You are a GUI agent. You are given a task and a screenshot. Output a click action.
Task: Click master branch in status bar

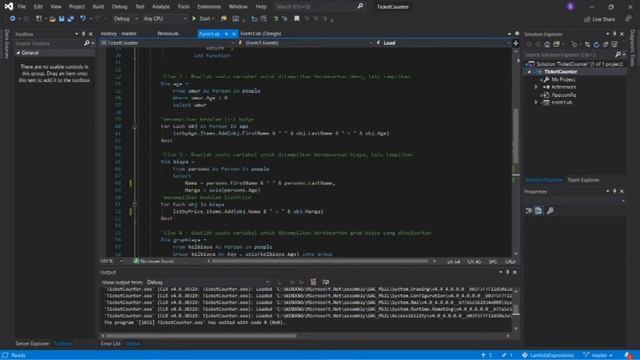[x=598, y=355]
